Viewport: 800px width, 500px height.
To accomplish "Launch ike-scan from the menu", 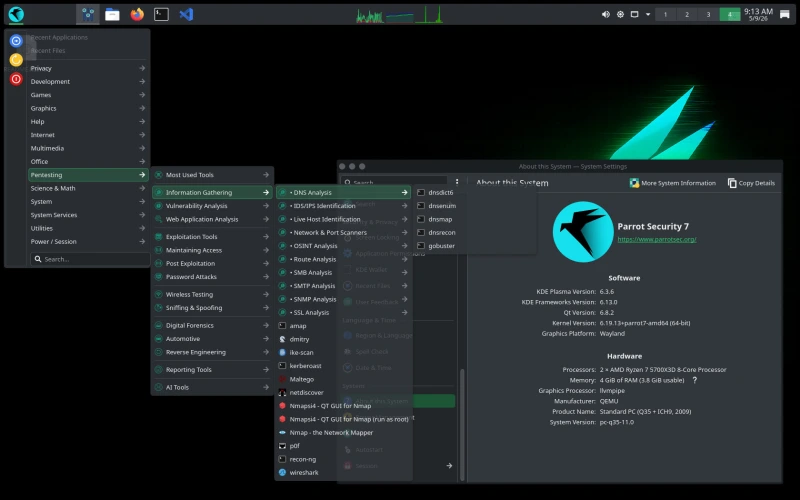I will point(343,352).
